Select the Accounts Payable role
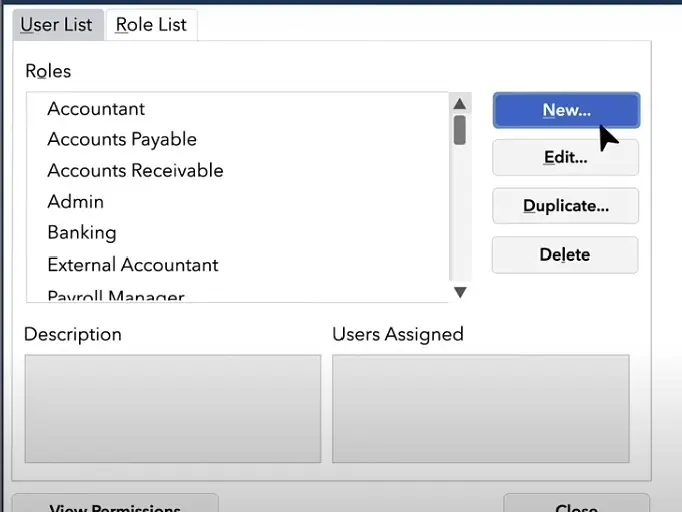The width and height of the screenshot is (682, 512). point(122,140)
